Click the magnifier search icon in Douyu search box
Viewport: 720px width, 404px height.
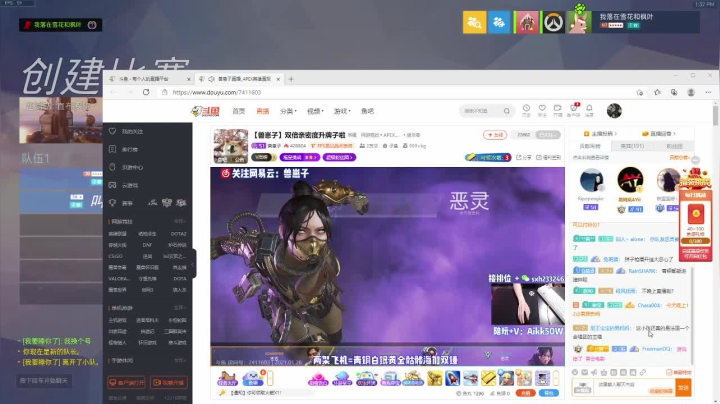pyautogui.click(x=506, y=111)
